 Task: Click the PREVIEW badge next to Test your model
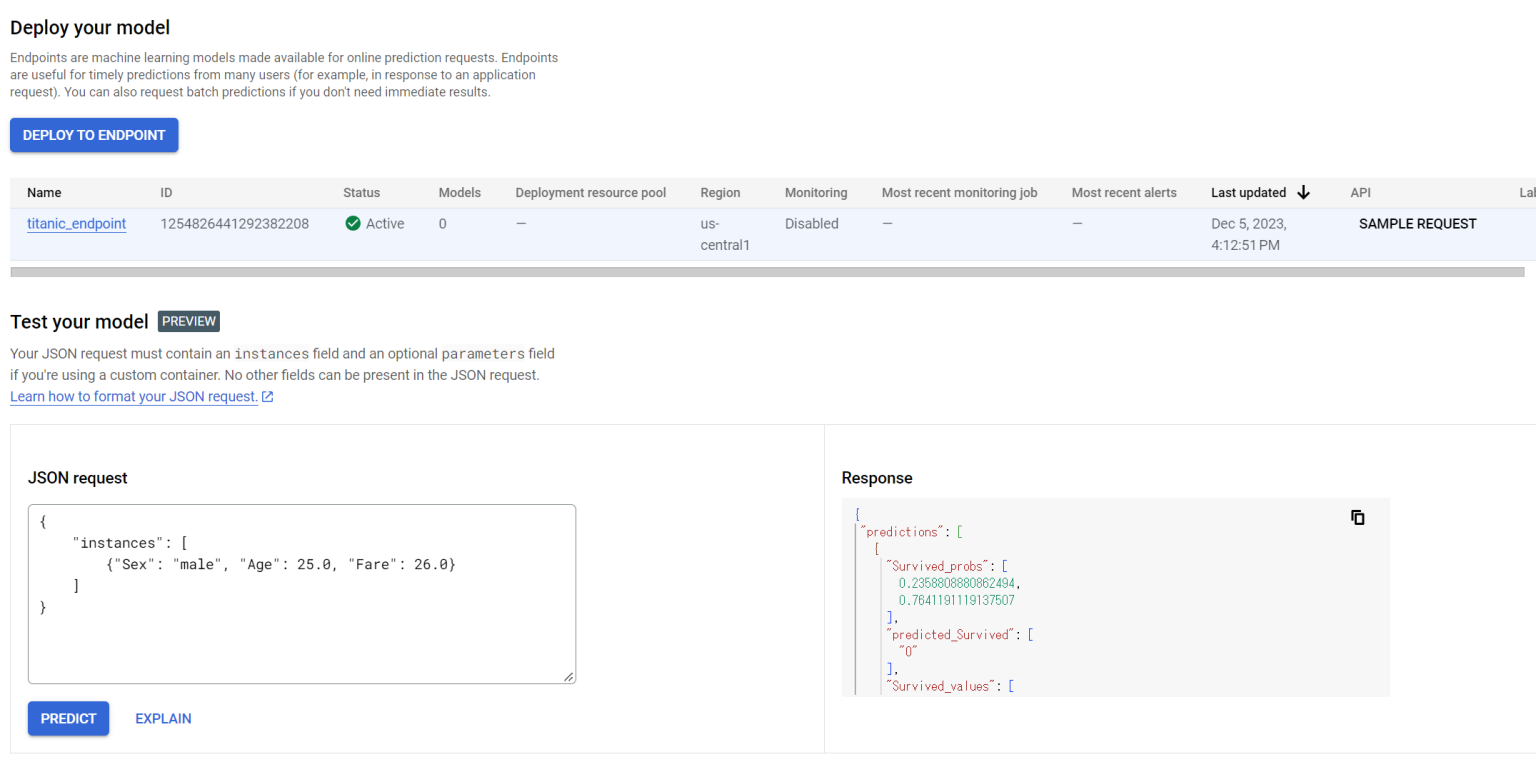[188, 321]
